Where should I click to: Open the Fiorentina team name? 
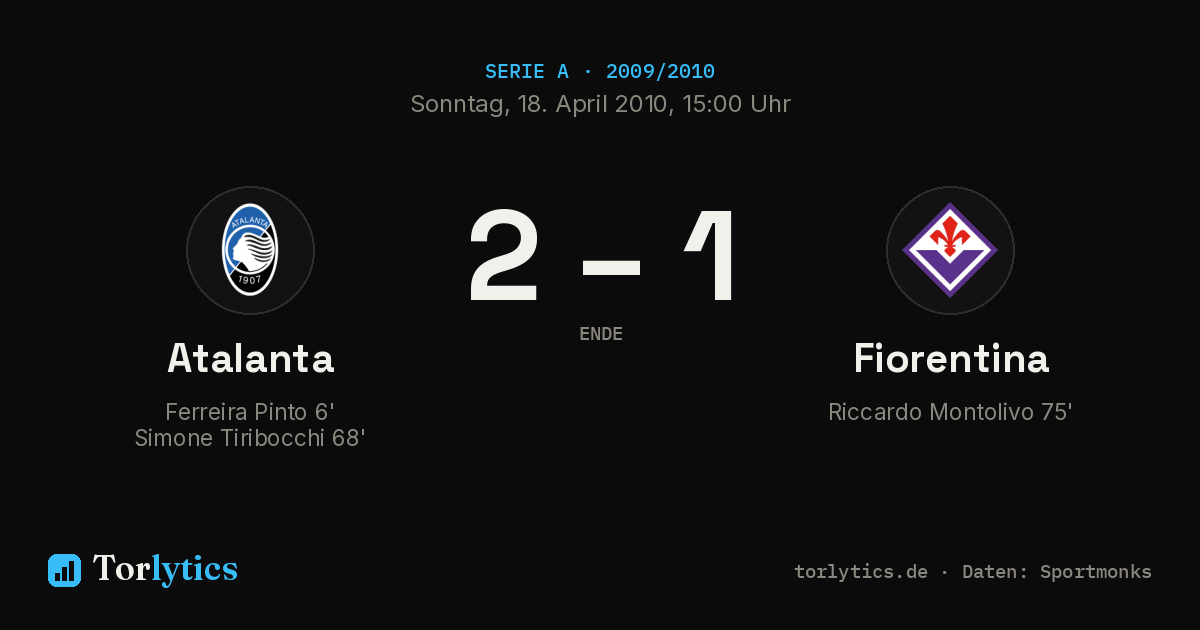[950, 358]
